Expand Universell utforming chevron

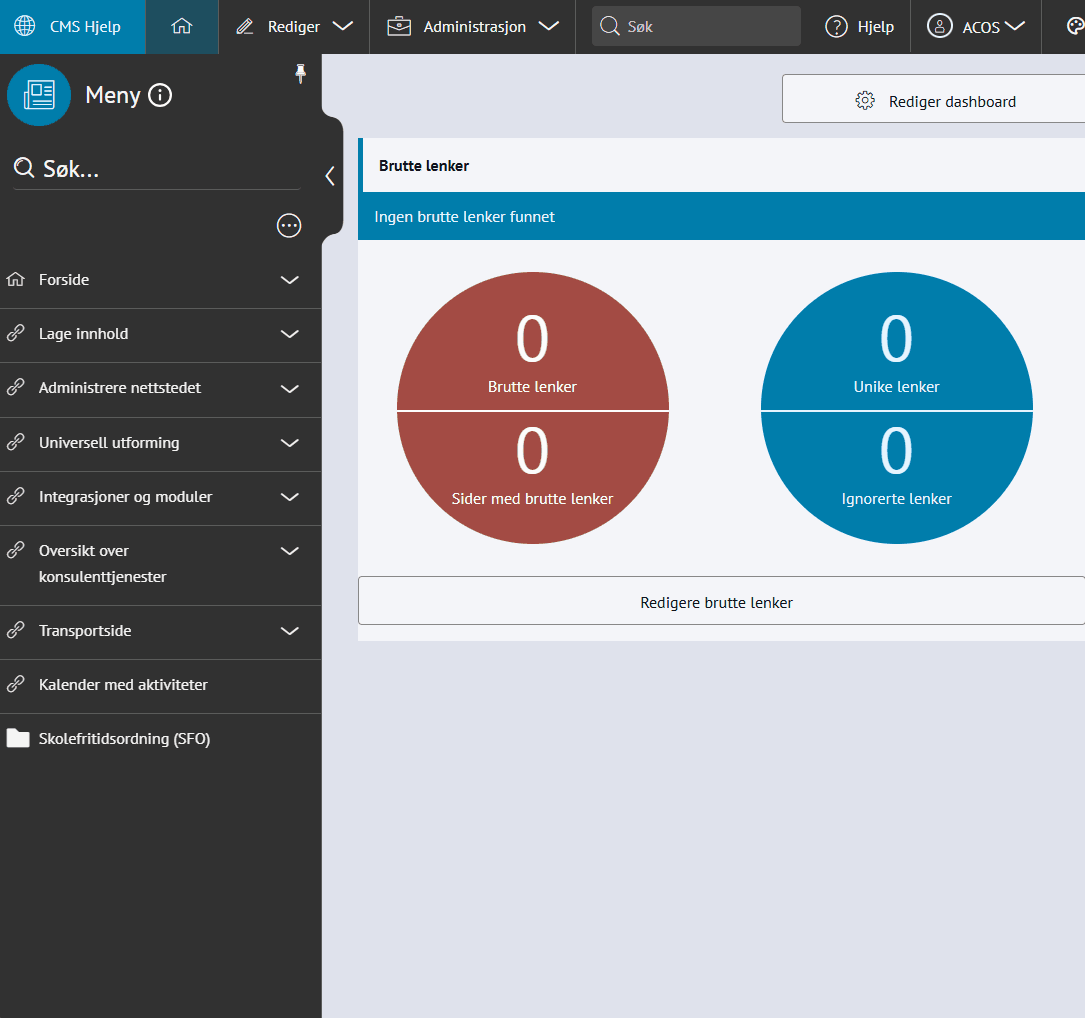point(289,442)
